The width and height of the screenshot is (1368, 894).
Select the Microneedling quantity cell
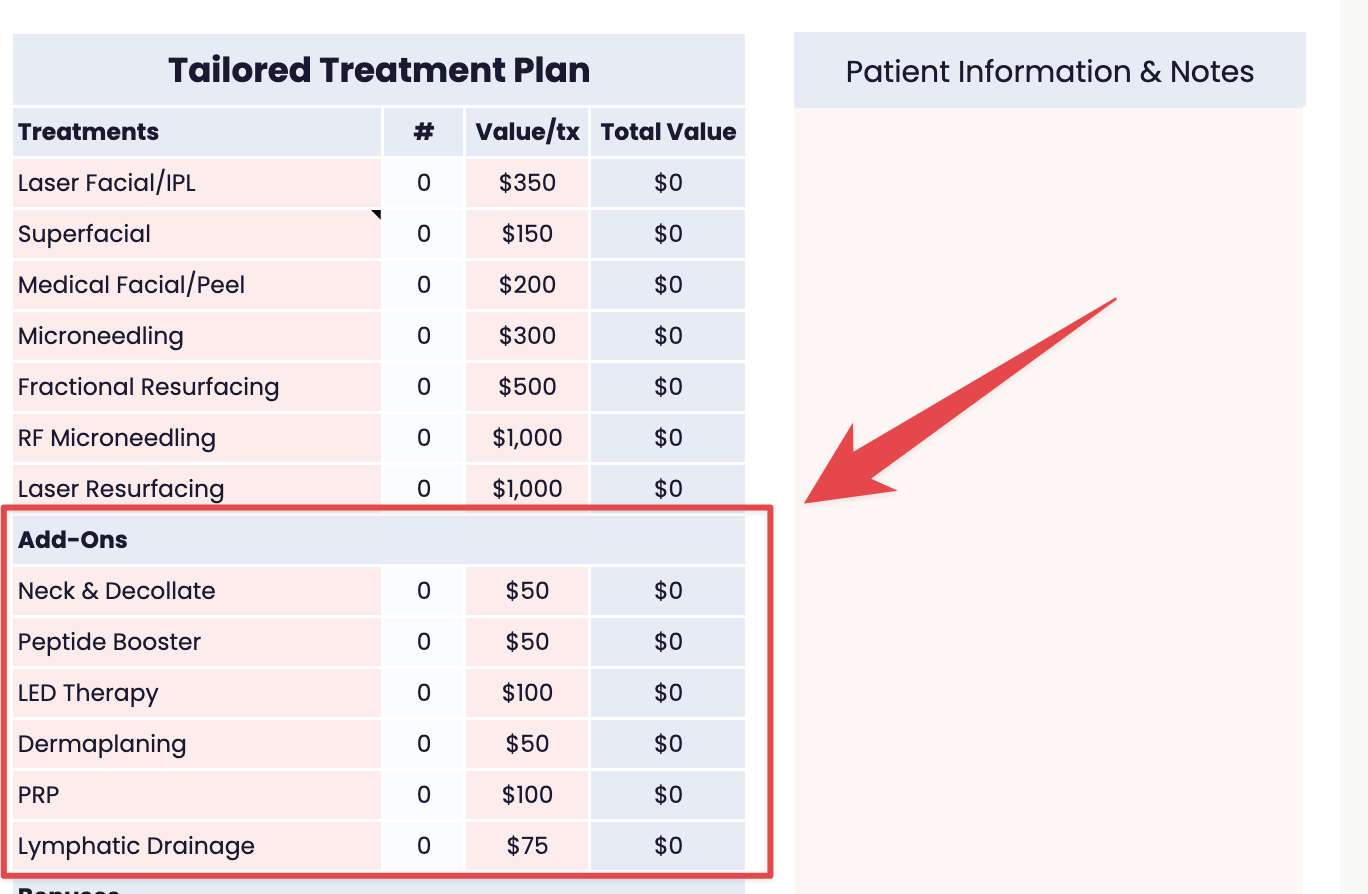click(x=424, y=336)
